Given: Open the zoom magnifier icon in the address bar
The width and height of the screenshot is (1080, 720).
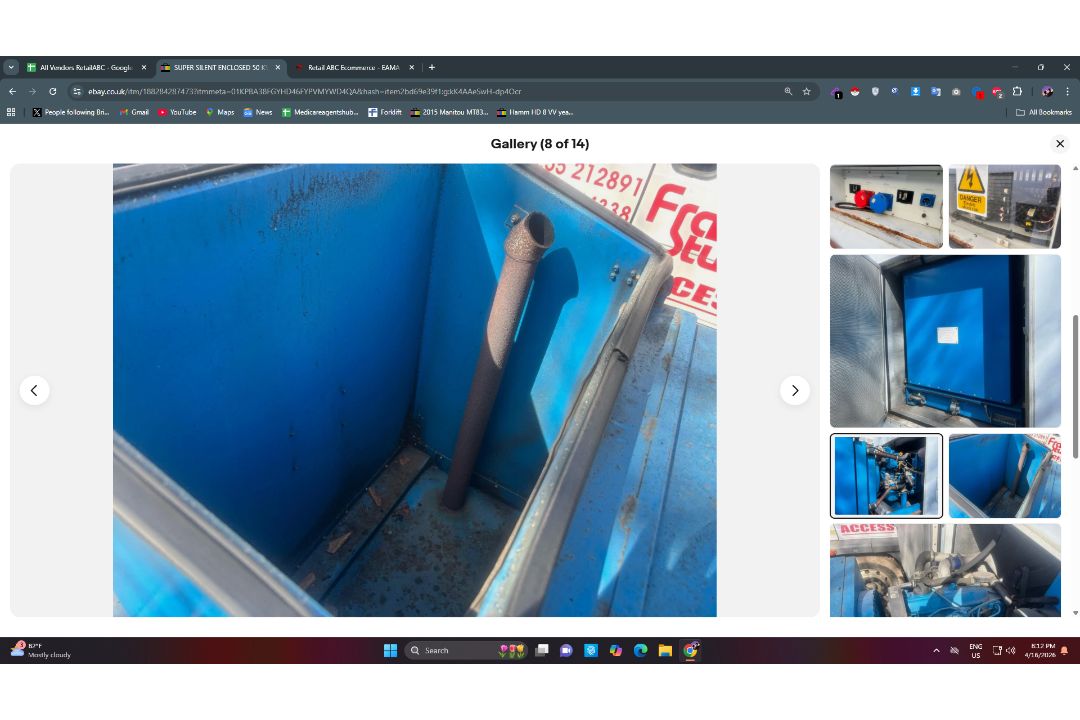Looking at the screenshot, I should click(788, 91).
